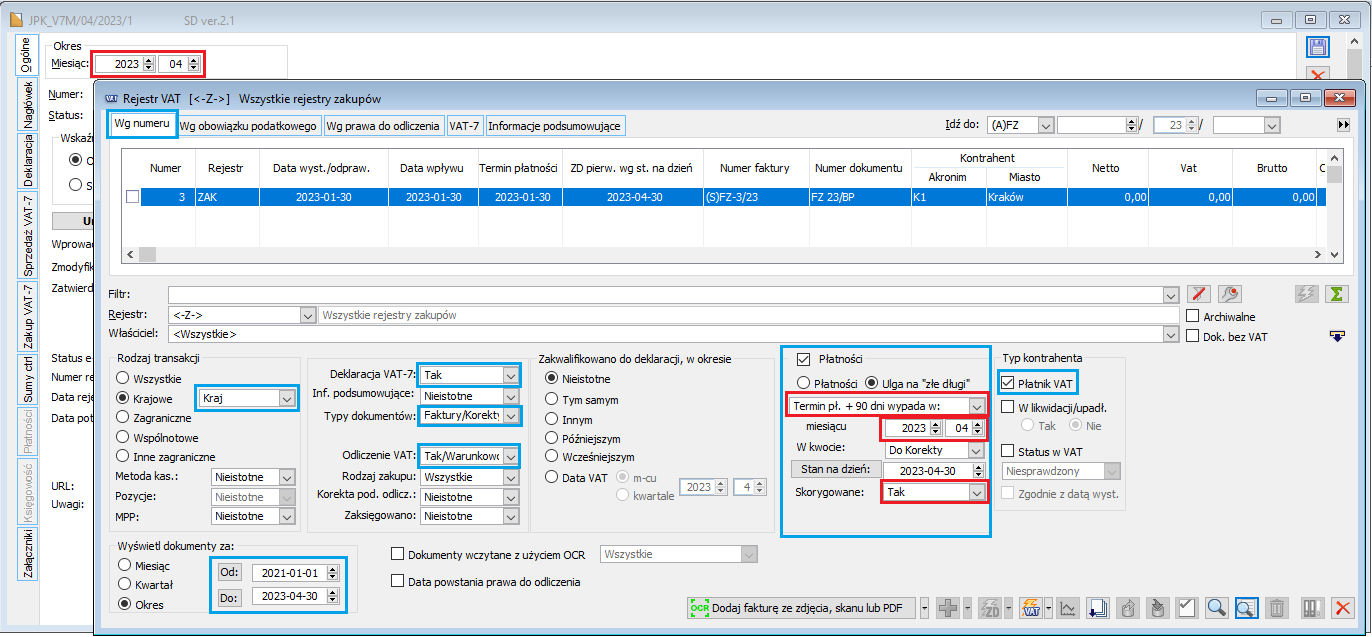Viewport: 1372px width, 637px height.
Task: Select the Zagraniczne radio button
Action: (123, 417)
